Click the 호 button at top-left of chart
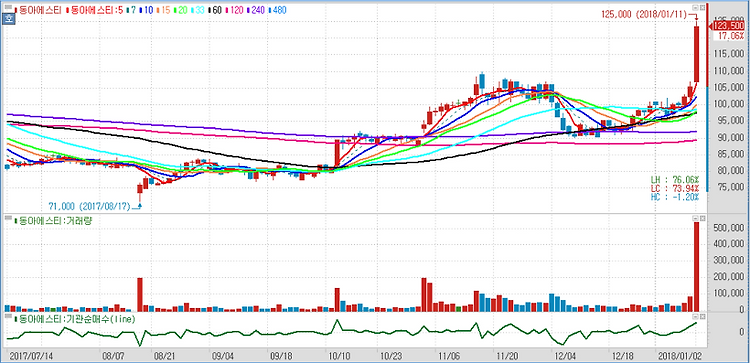This screenshot has width=750, height=363. click(x=8, y=20)
